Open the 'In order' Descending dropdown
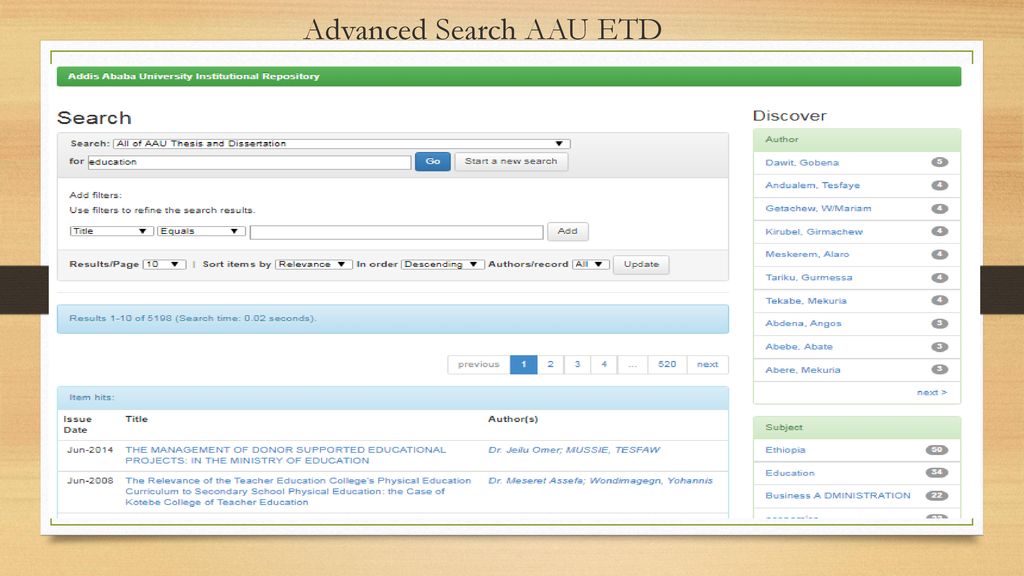1024x576 pixels. pos(442,264)
